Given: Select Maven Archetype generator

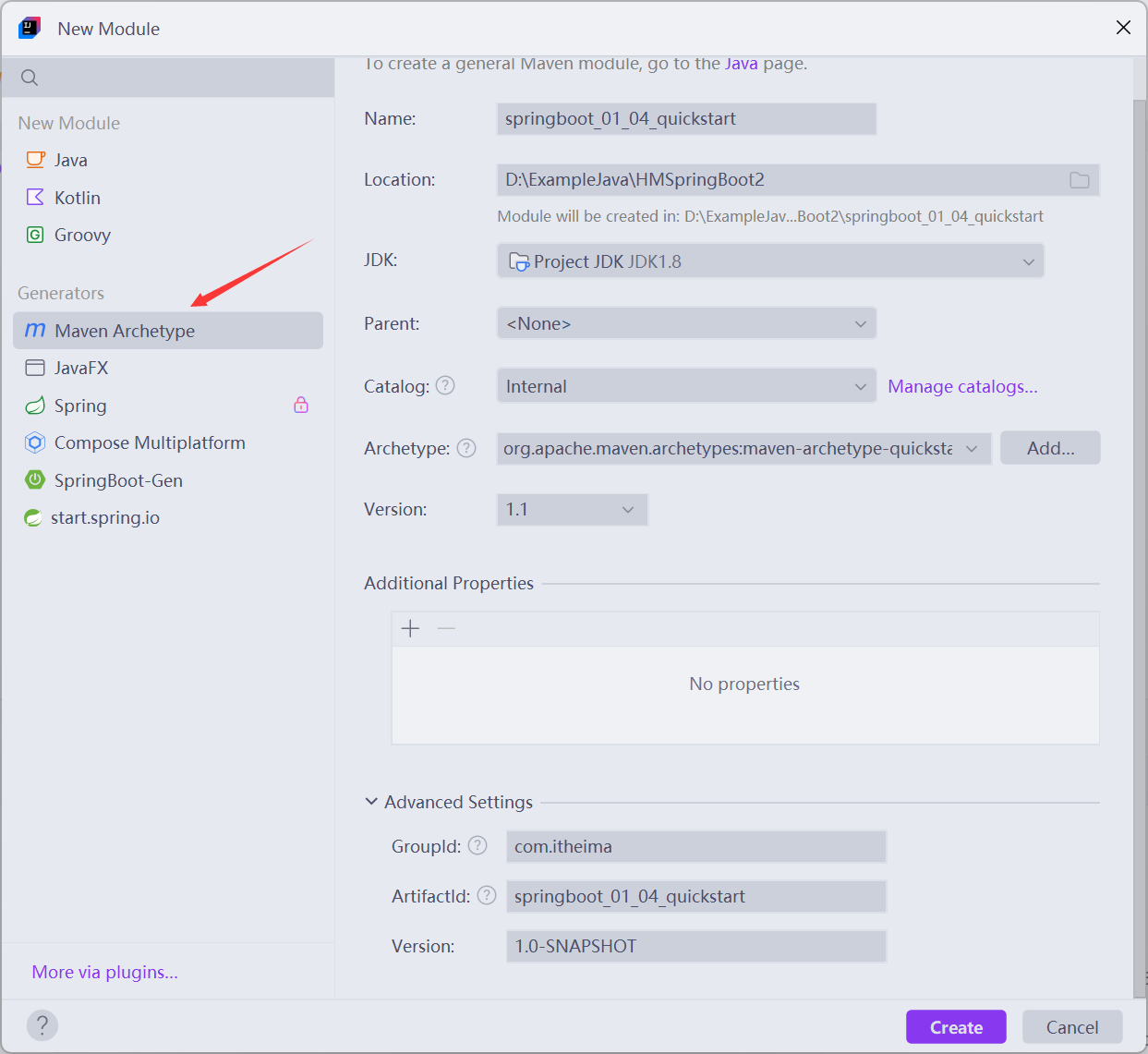Looking at the screenshot, I should pos(168,331).
